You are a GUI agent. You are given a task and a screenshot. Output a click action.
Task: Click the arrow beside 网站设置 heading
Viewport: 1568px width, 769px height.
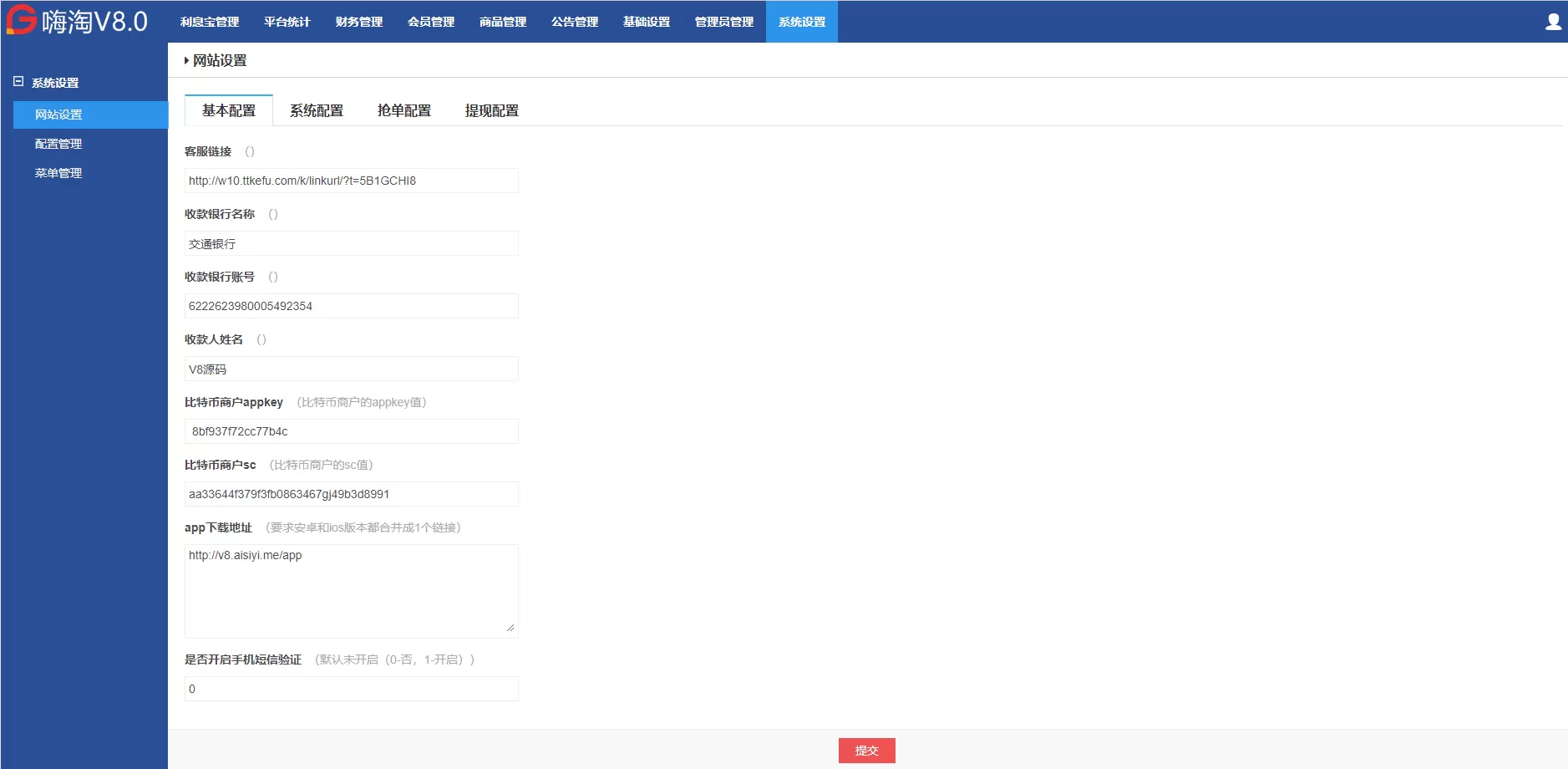coord(186,60)
